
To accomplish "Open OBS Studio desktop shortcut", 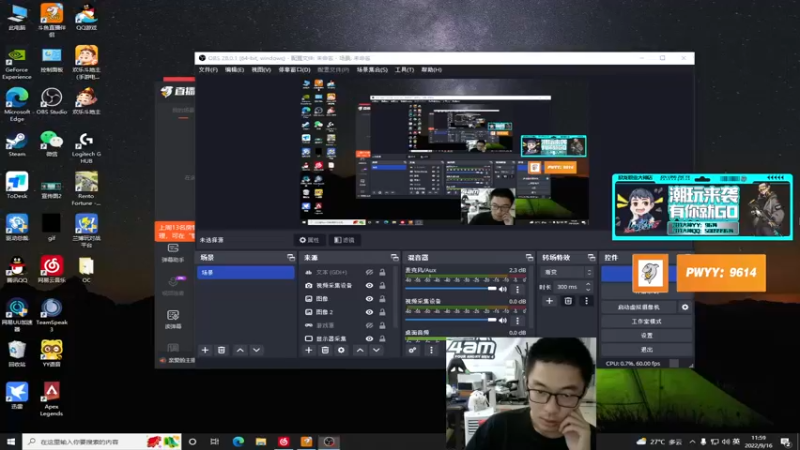I will (52, 101).
